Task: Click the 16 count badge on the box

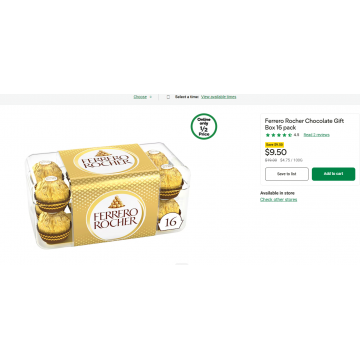Action: pyautogui.click(x=170, y=222)
